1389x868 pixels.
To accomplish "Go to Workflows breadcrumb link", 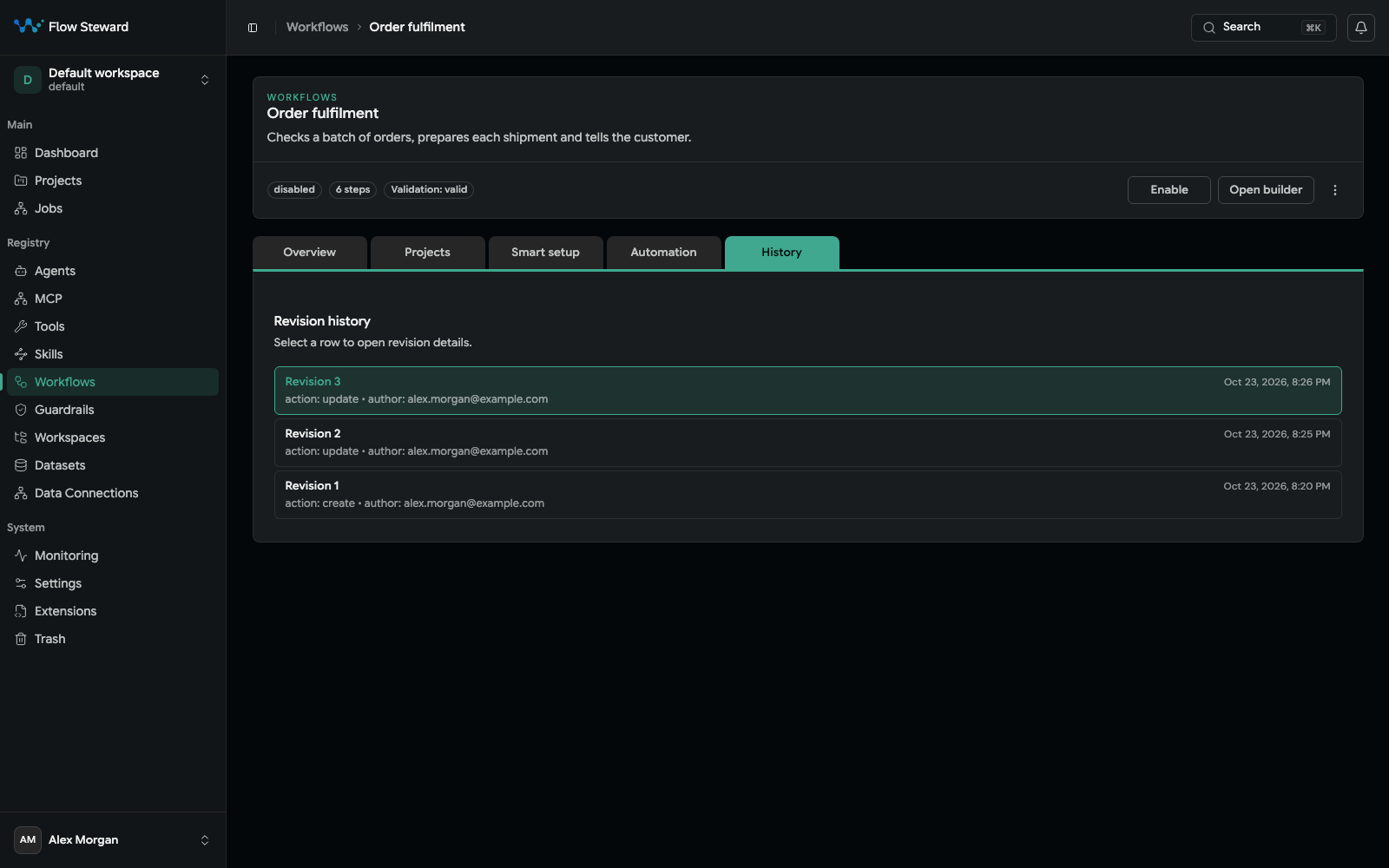I will tap(317, 27).
